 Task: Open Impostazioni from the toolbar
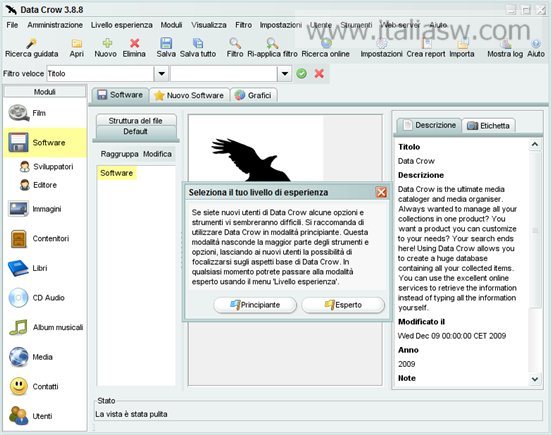click(x=381, y=48)
